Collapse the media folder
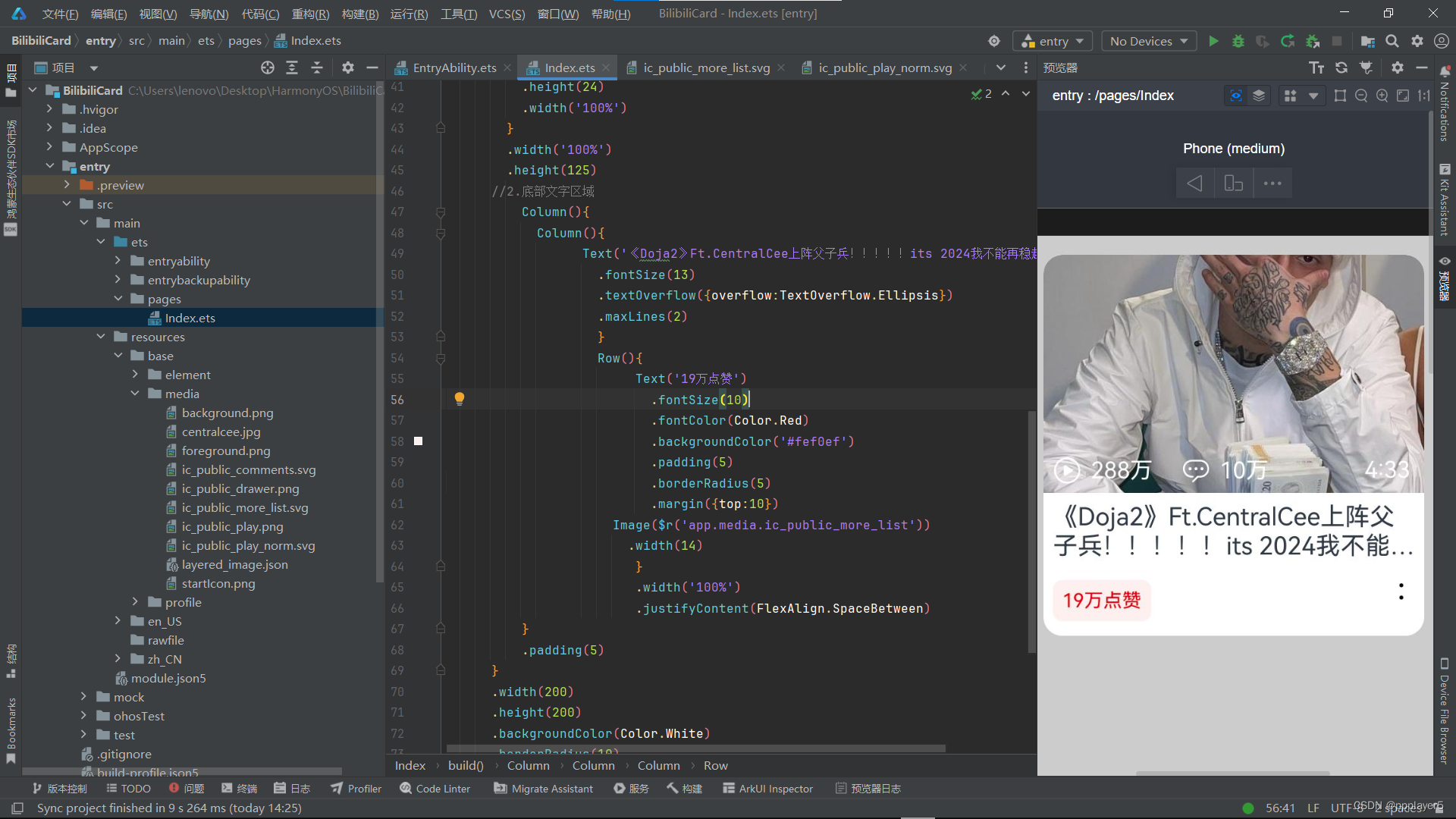Image resolution: width=1456 pixels, height=819 pixels. click(135, 394)
